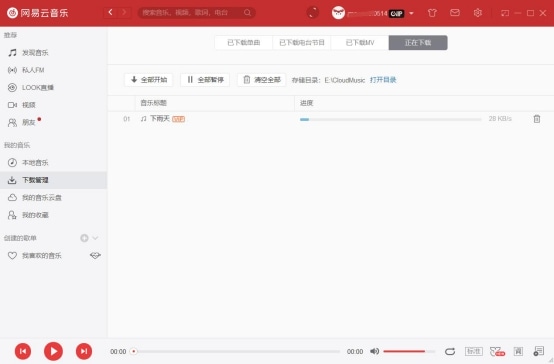Screen dimensions: 554x364
Task: Open the skin theme shirt icon
Action: point(432,13)
